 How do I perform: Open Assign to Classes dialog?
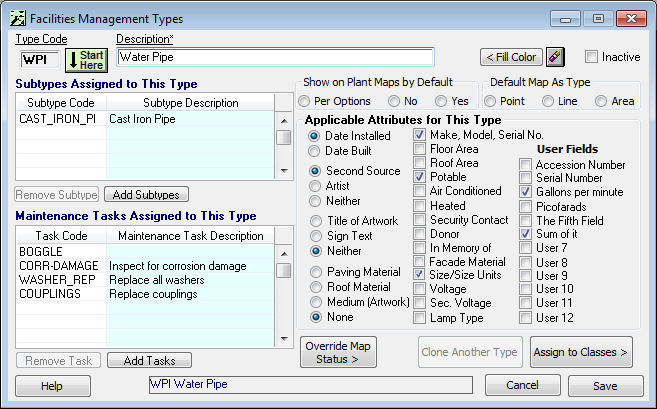[581, 352]
